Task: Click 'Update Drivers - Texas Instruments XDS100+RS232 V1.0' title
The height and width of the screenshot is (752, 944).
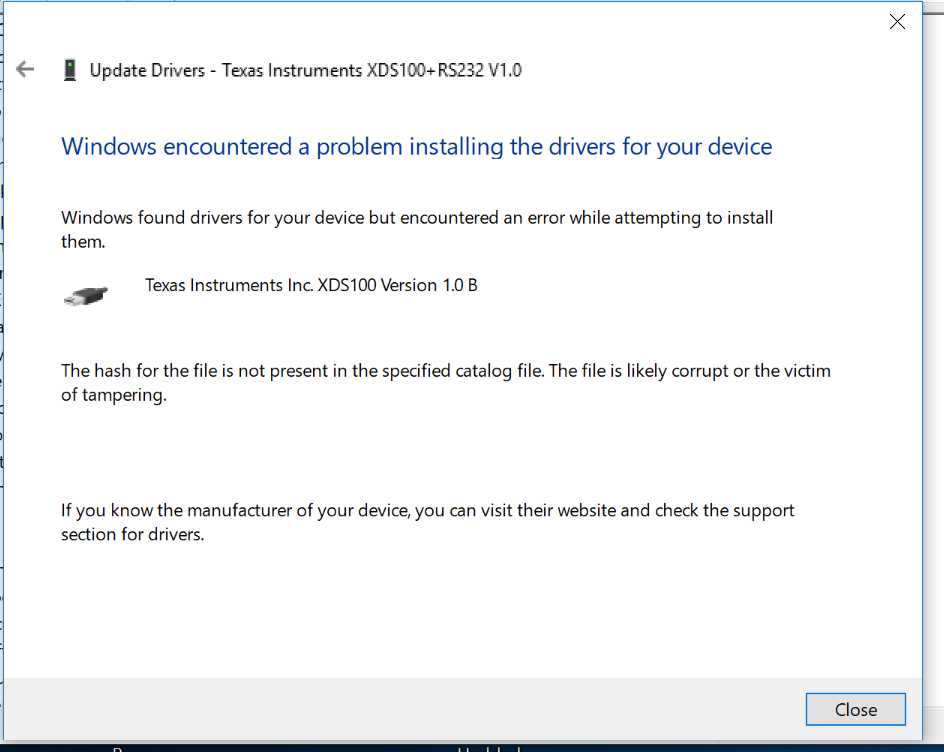Action: [x=305, y=70]
